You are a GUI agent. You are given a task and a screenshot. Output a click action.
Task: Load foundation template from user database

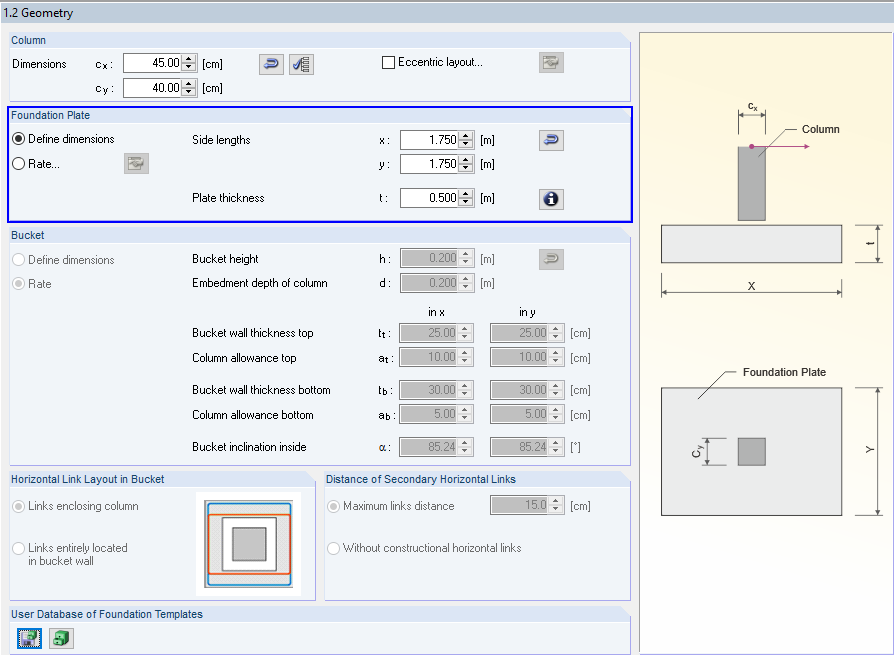click(x=61, y=638)
